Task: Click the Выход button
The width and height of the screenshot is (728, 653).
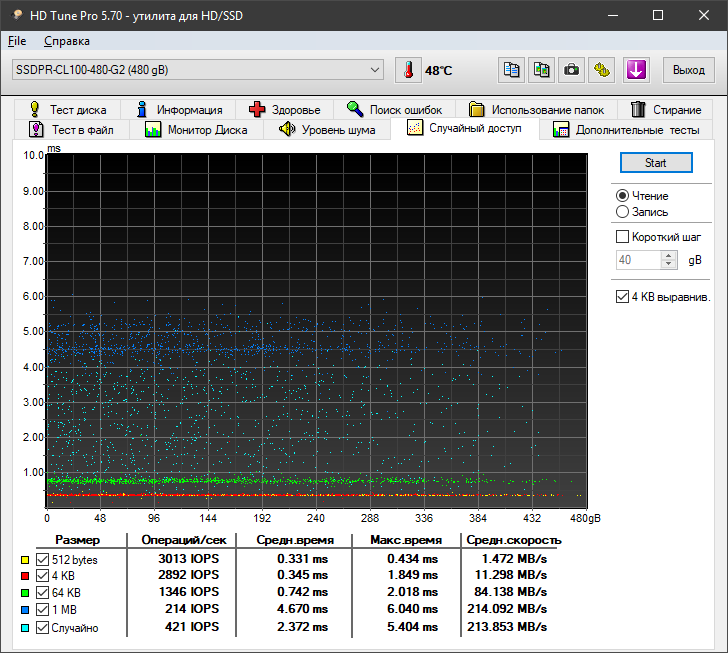Action: click(689, 70)
